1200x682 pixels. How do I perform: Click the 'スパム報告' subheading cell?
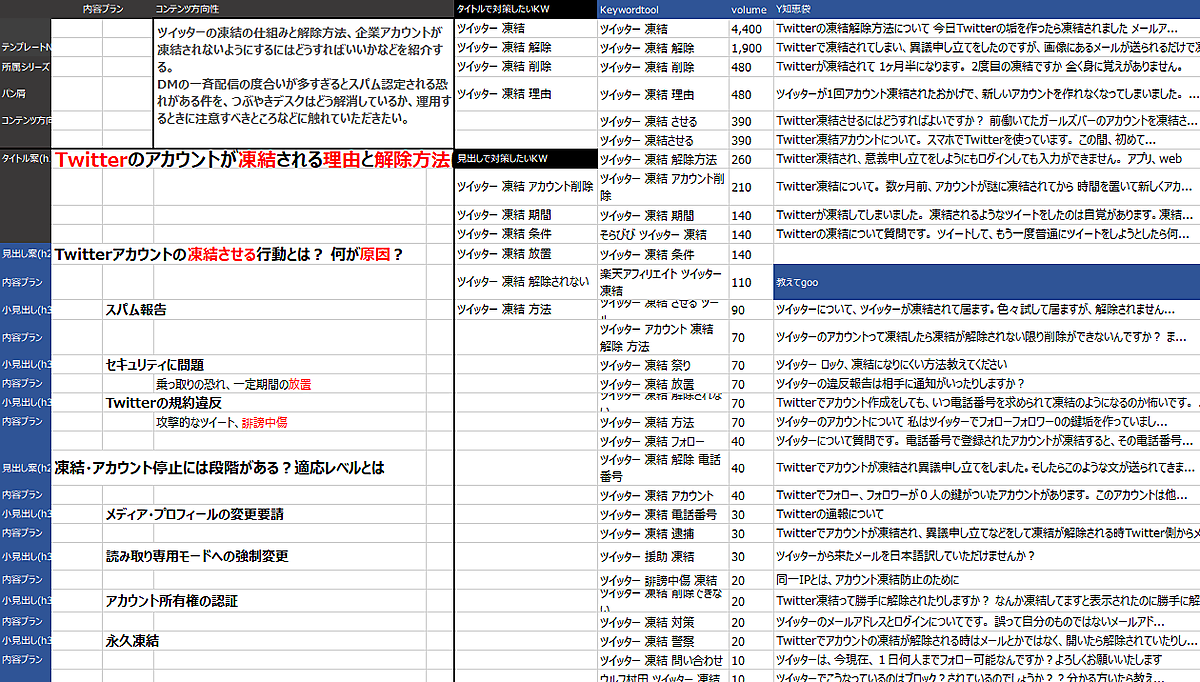(136, 310)
